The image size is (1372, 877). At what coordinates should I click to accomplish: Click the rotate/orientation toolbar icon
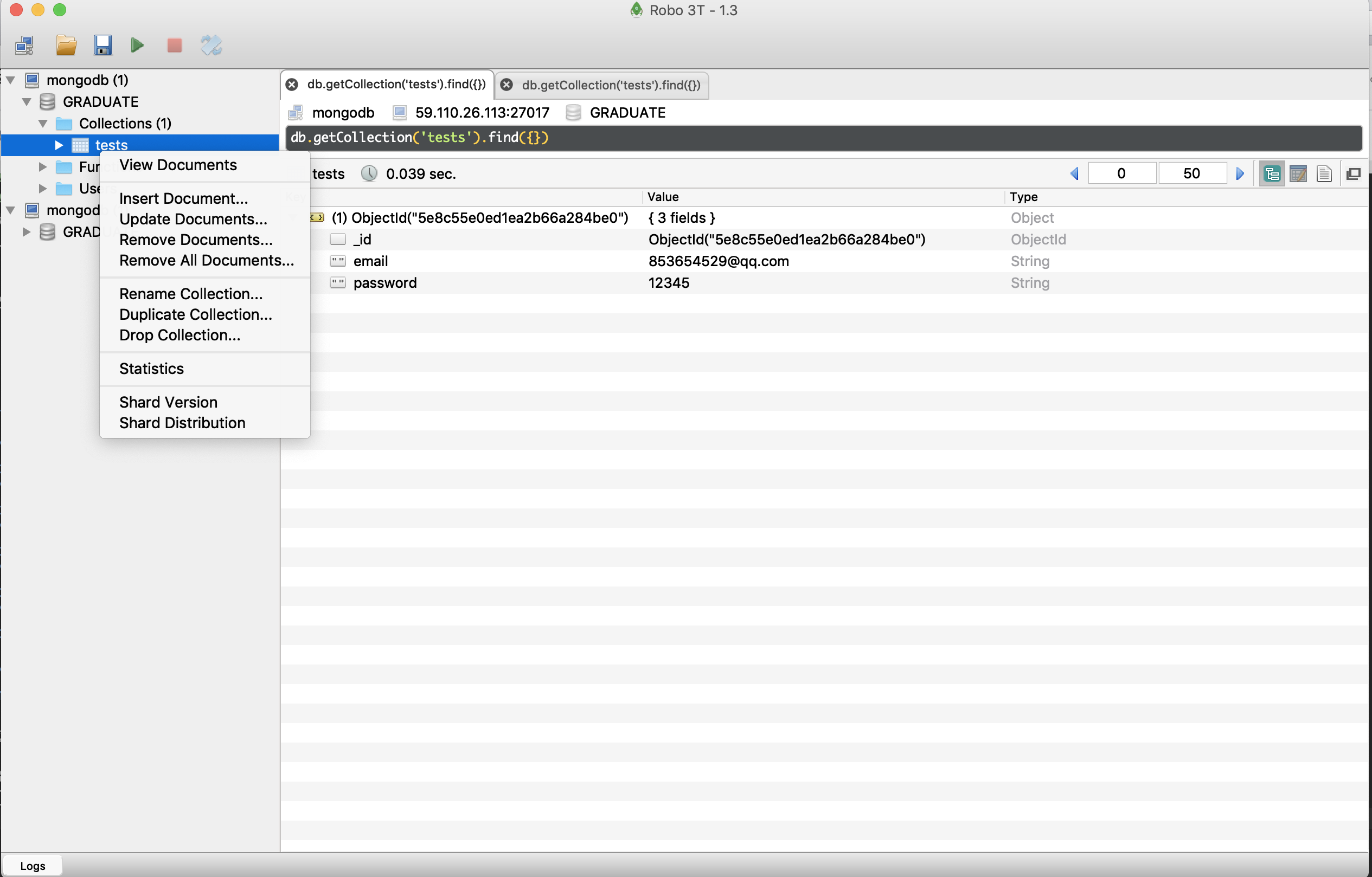[211, 45]
